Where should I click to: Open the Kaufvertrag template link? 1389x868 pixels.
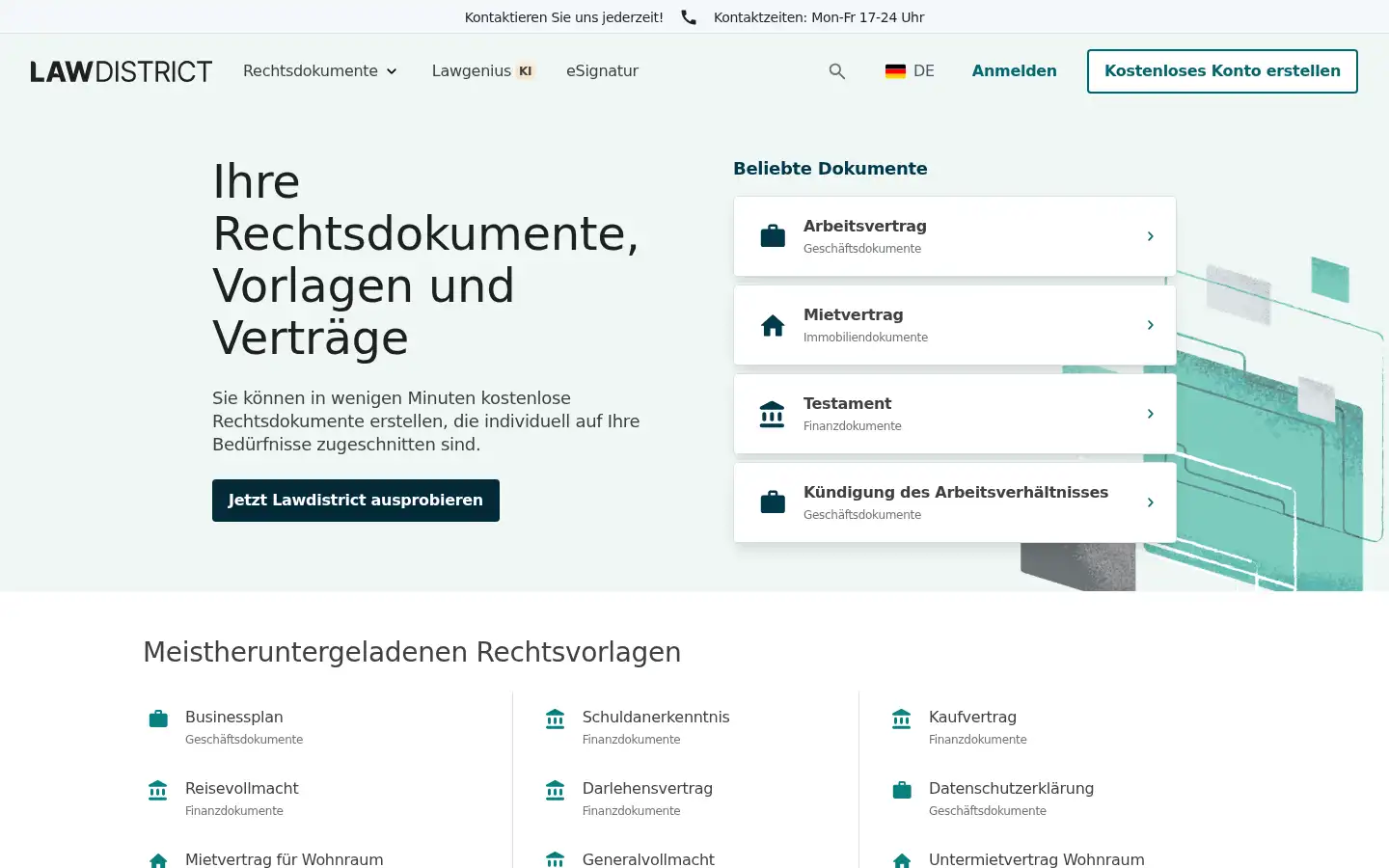pyautogui.click(x=972, y=717)
